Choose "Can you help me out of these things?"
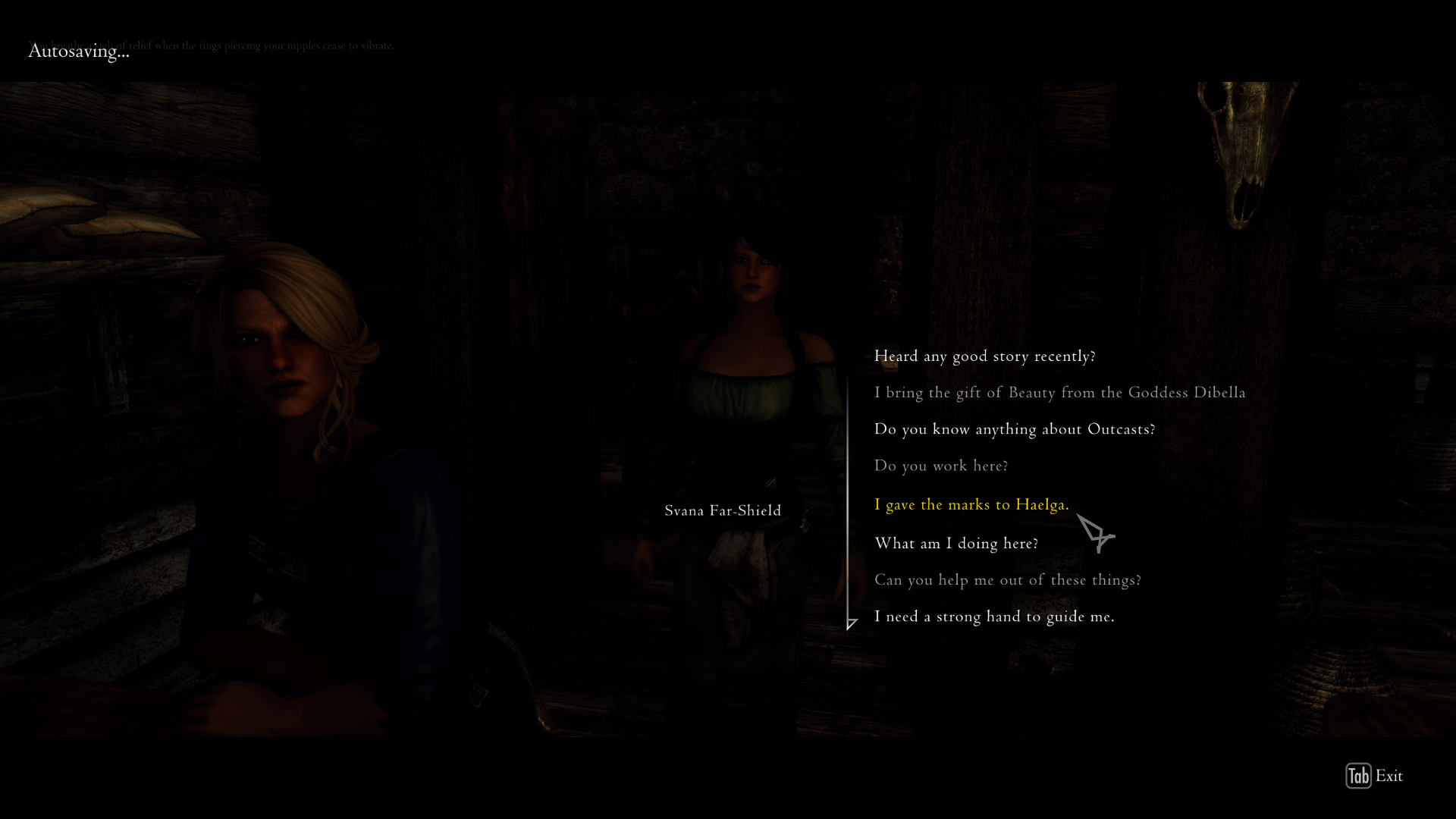1456x819 pixels. click(1008, 580)
